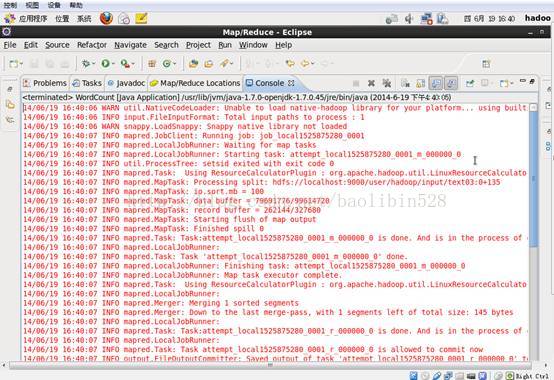This screenshot has width=554, height=380.
Task: Toggle Show Console on Standard Error
Action: (x=451, y=83)
